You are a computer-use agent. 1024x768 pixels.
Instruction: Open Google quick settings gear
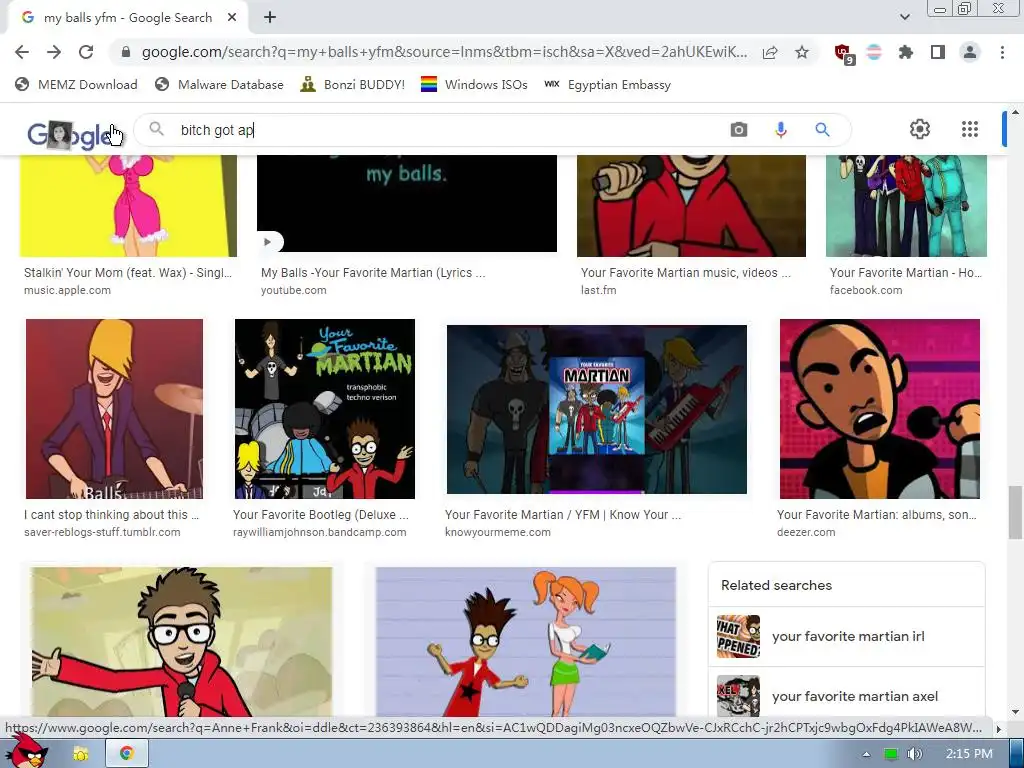(920, 129)
